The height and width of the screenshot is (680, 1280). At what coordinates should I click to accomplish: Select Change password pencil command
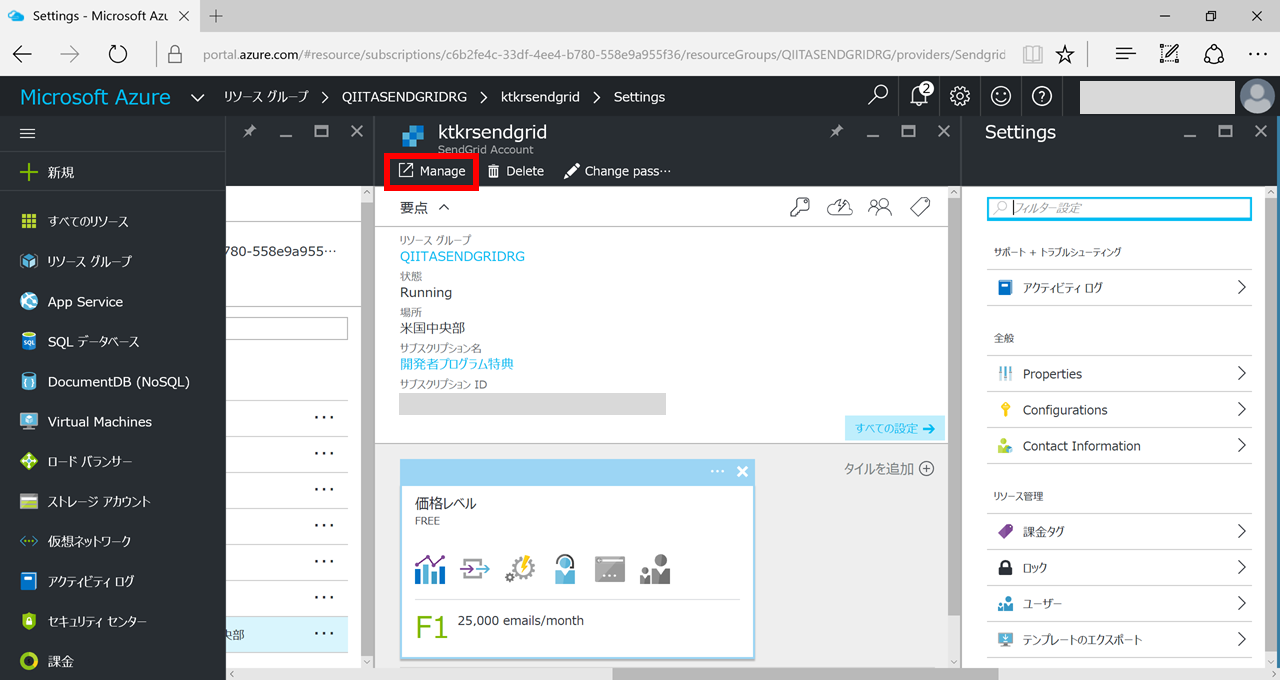click(x=617, y=171)
